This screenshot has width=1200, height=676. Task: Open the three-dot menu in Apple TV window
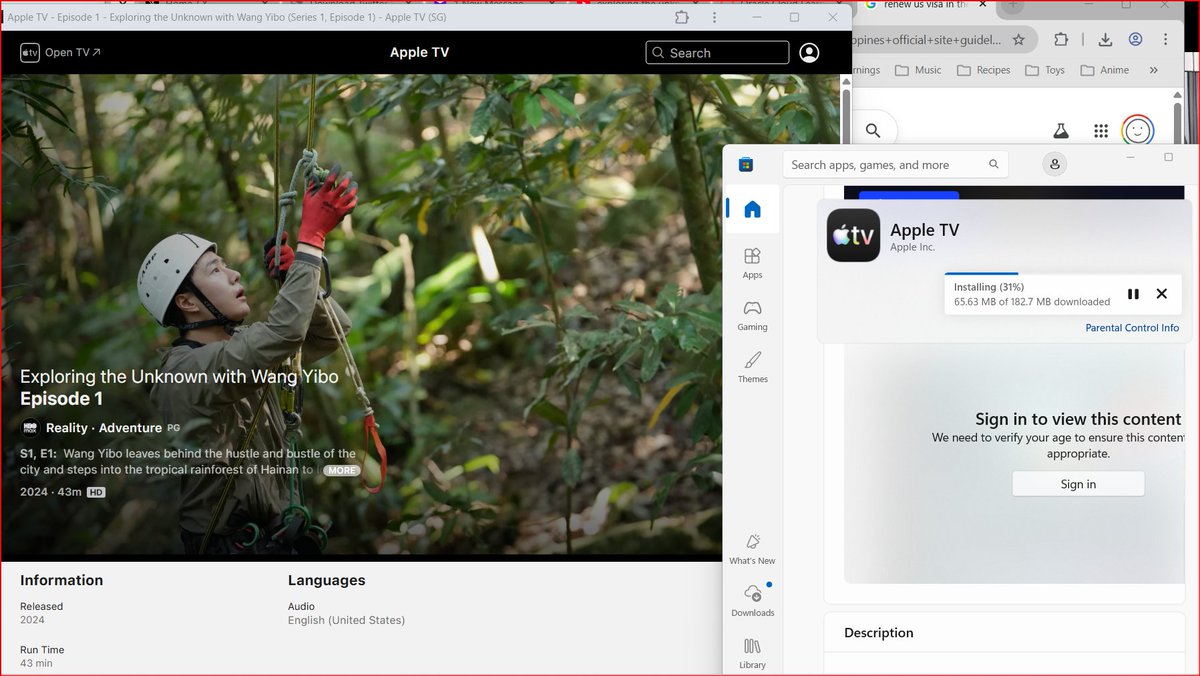[x=714, y=17]
